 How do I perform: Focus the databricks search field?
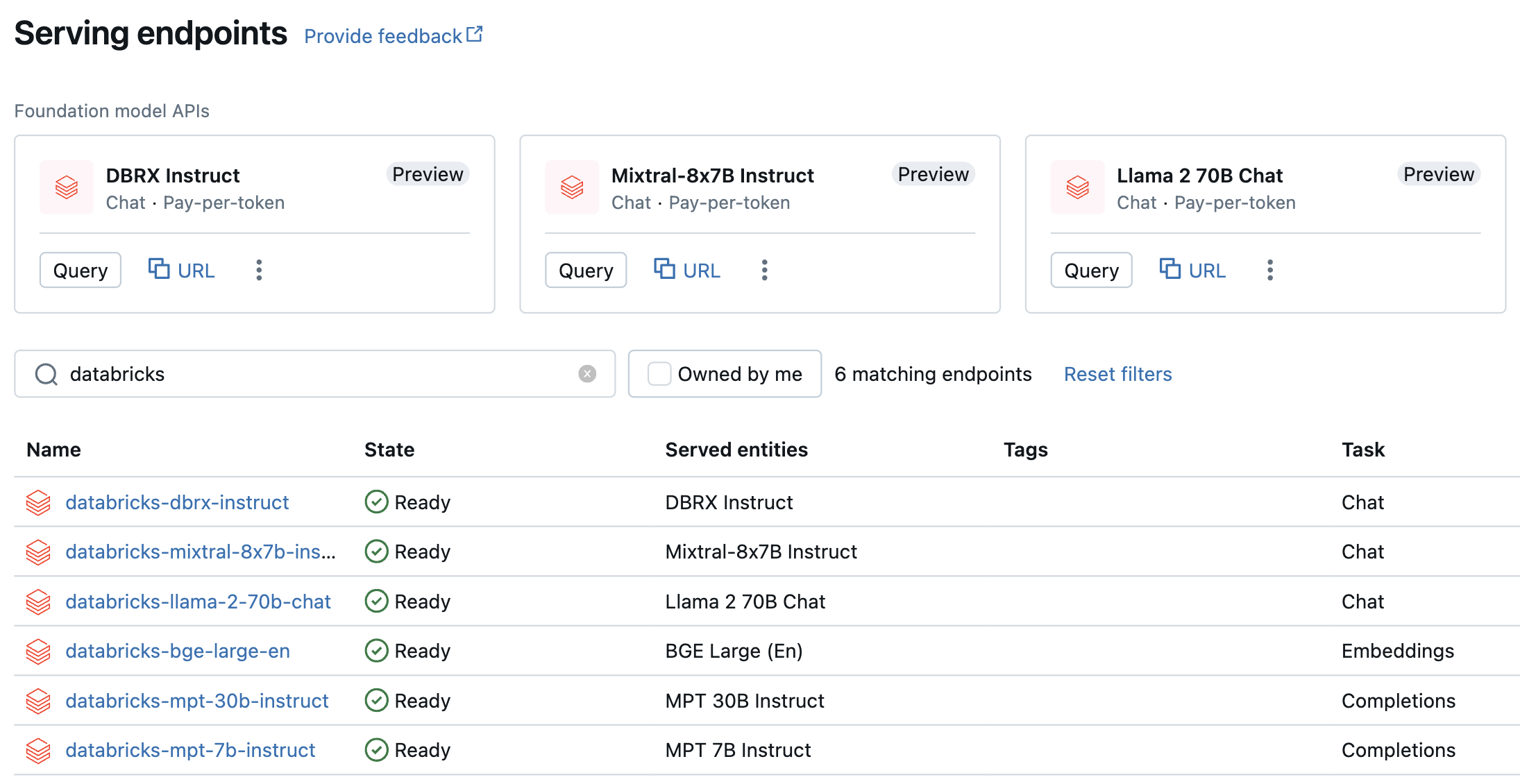(x=315, y=374)
